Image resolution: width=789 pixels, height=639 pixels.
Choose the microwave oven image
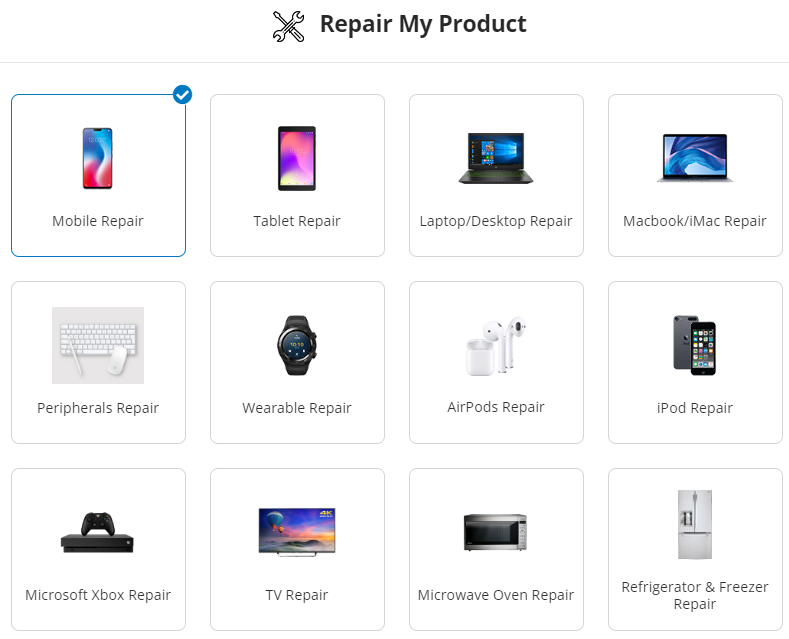pos(496,532)
